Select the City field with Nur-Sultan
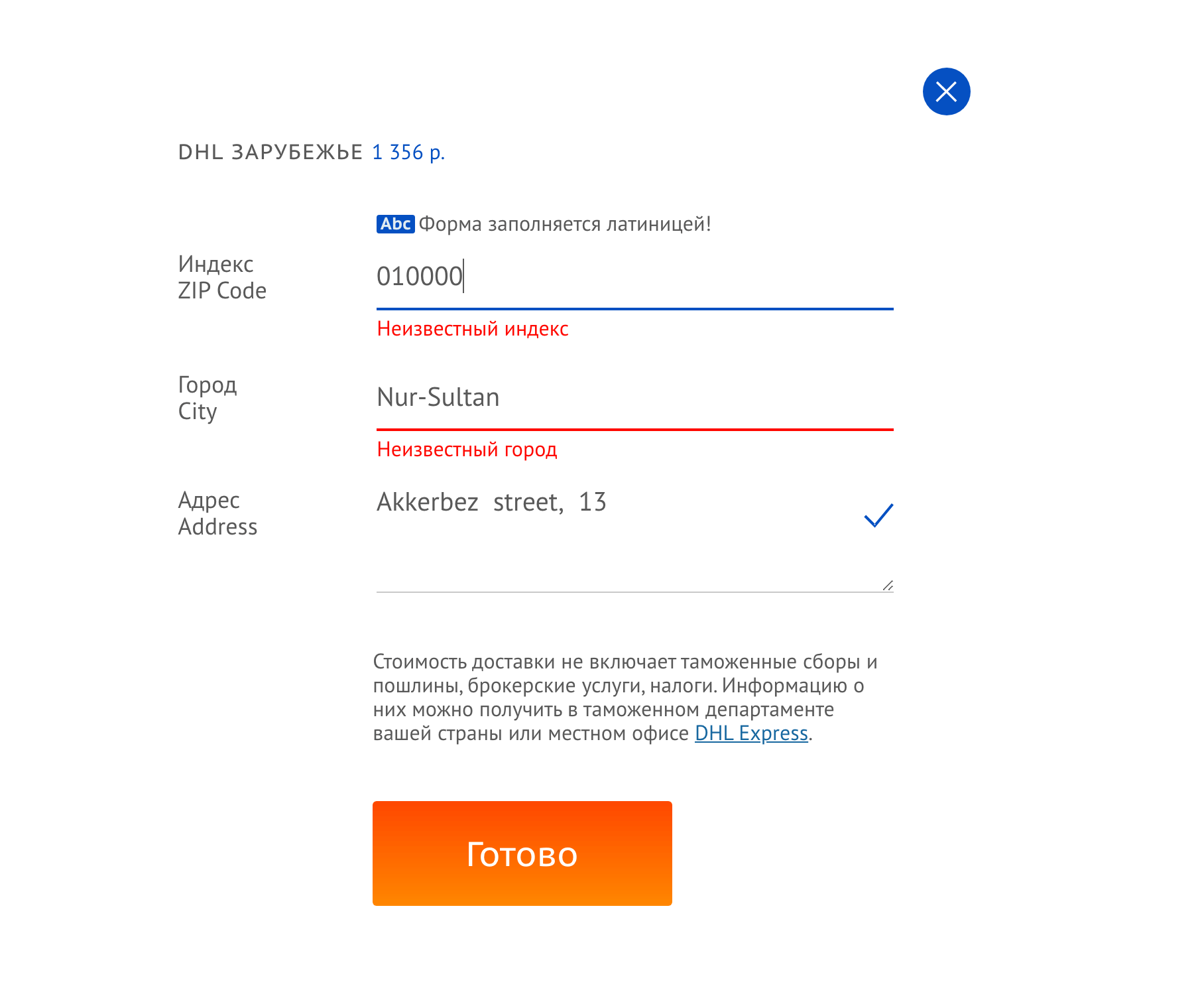The width and height of the screenshot is (1200, 1008). click(x=634, y=397)
